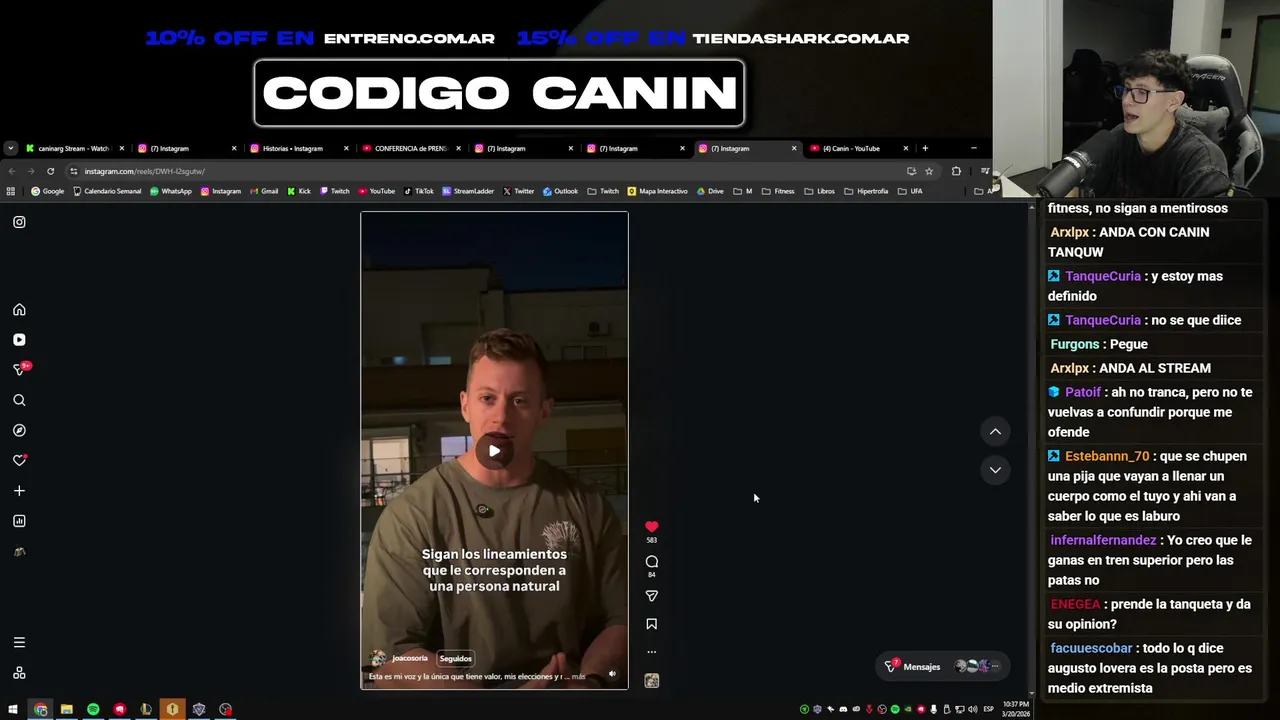Screen dimensions: 1280x720
Task: Open the Google bookmark
Action: (47, 191)
